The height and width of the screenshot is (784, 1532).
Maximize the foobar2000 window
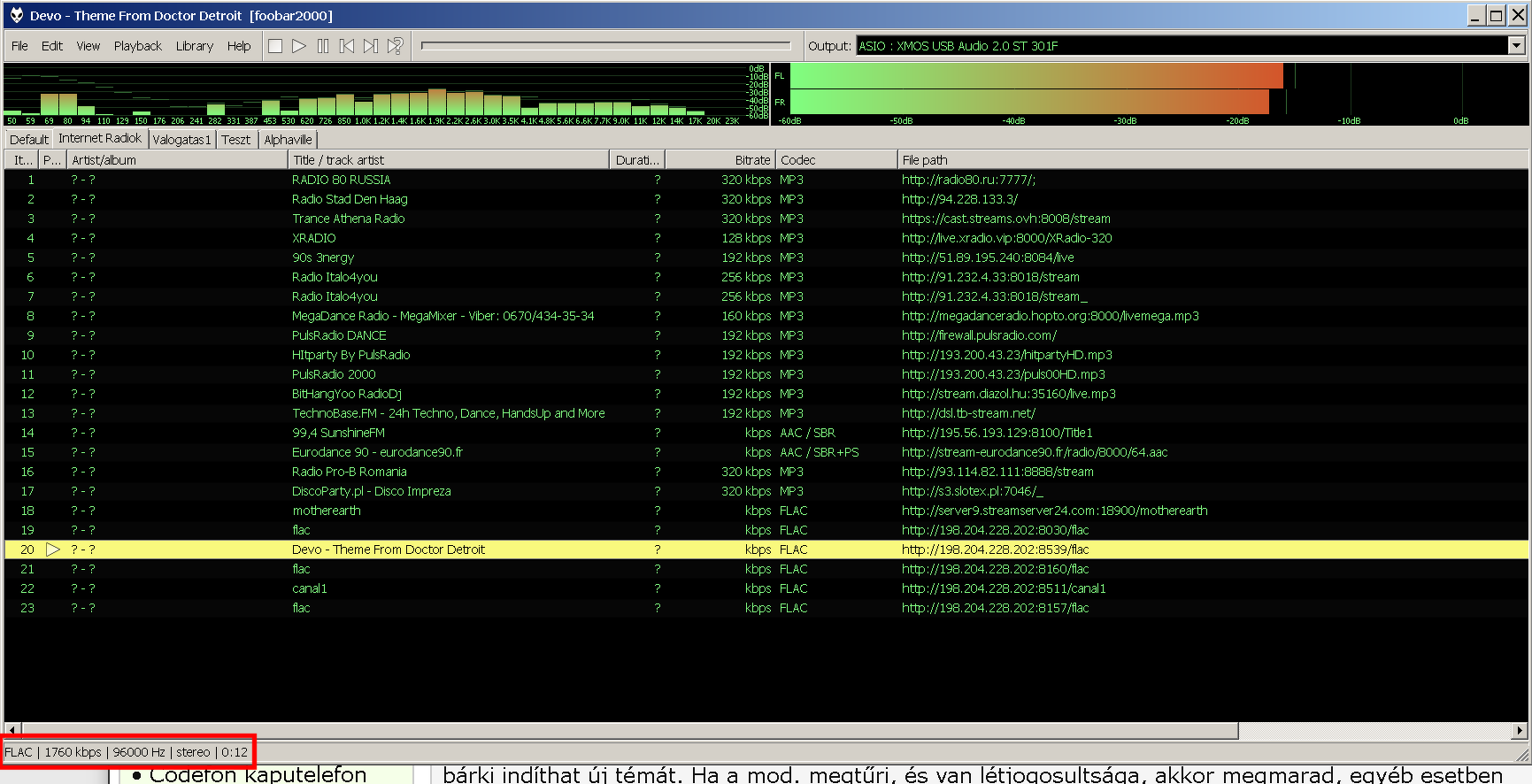click(1496, 15)
